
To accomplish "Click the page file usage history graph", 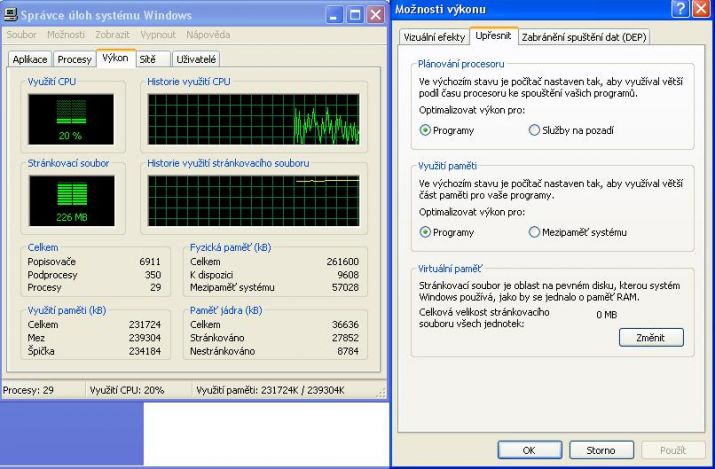I will 254,201.
